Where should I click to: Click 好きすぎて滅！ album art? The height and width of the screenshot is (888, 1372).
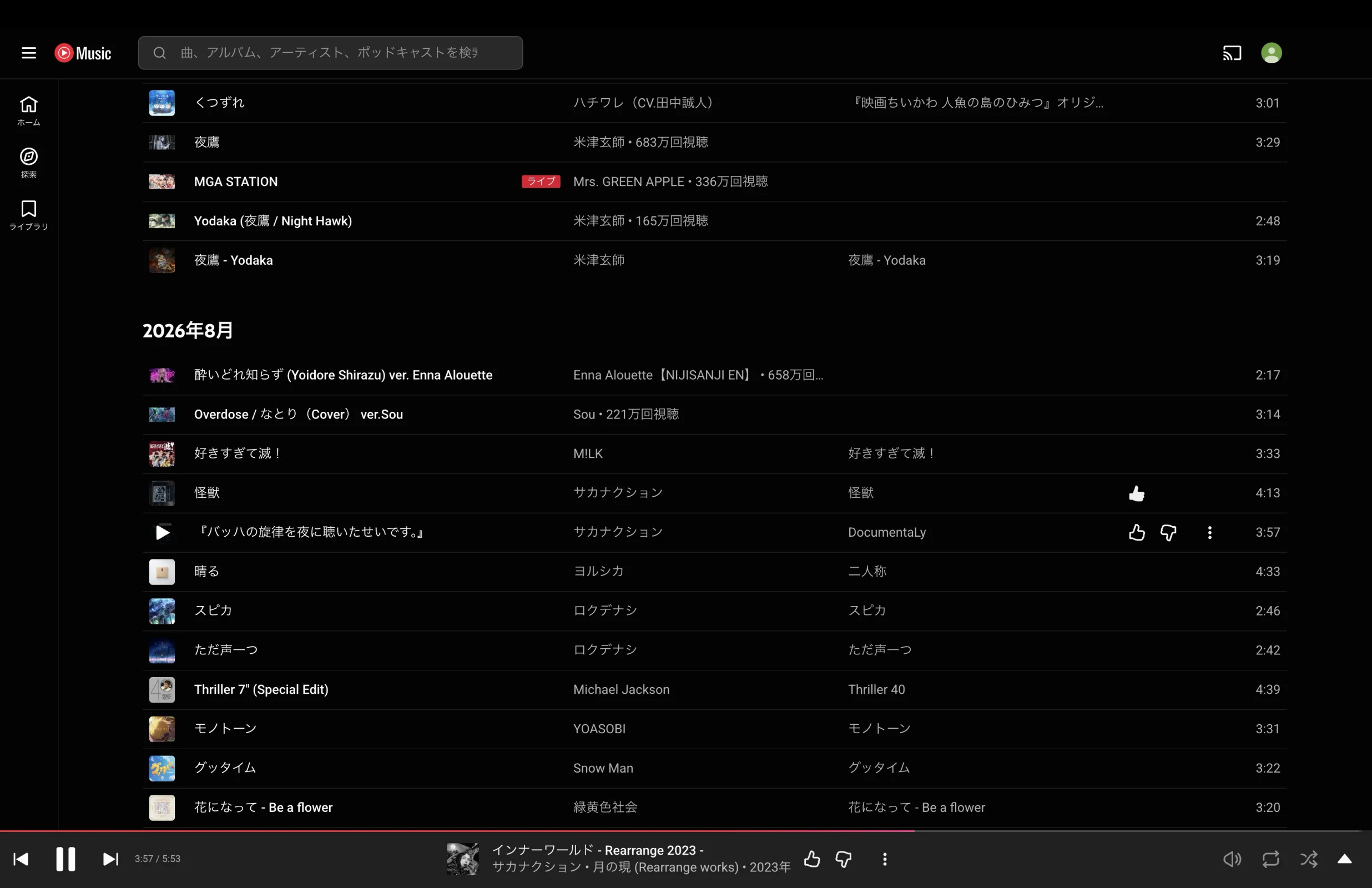point(162,454)
